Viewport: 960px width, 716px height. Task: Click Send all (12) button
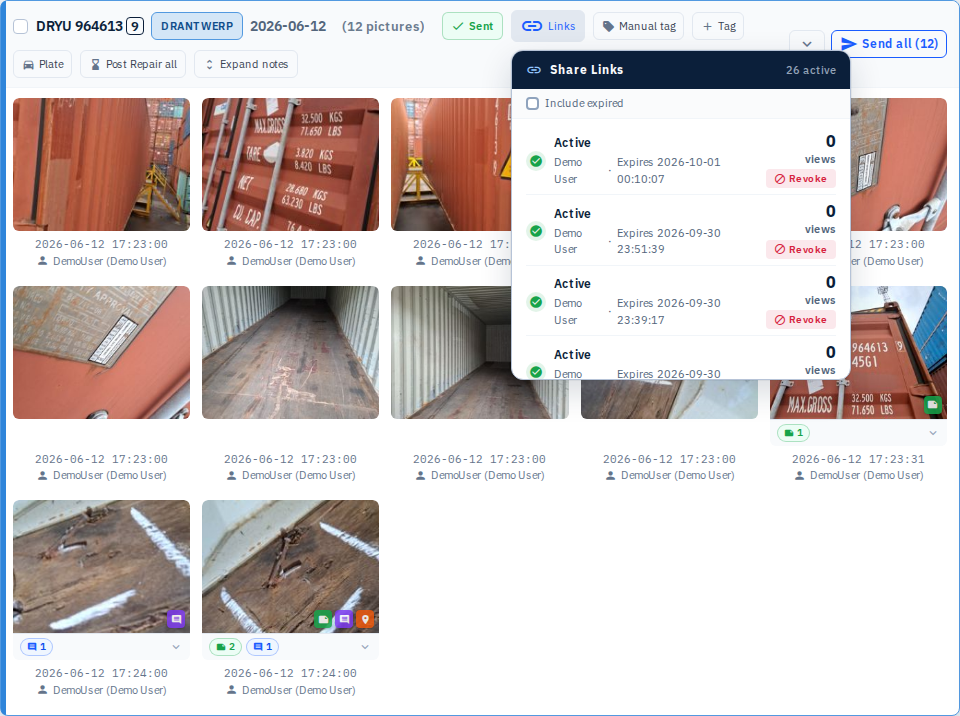pos(889,43)
